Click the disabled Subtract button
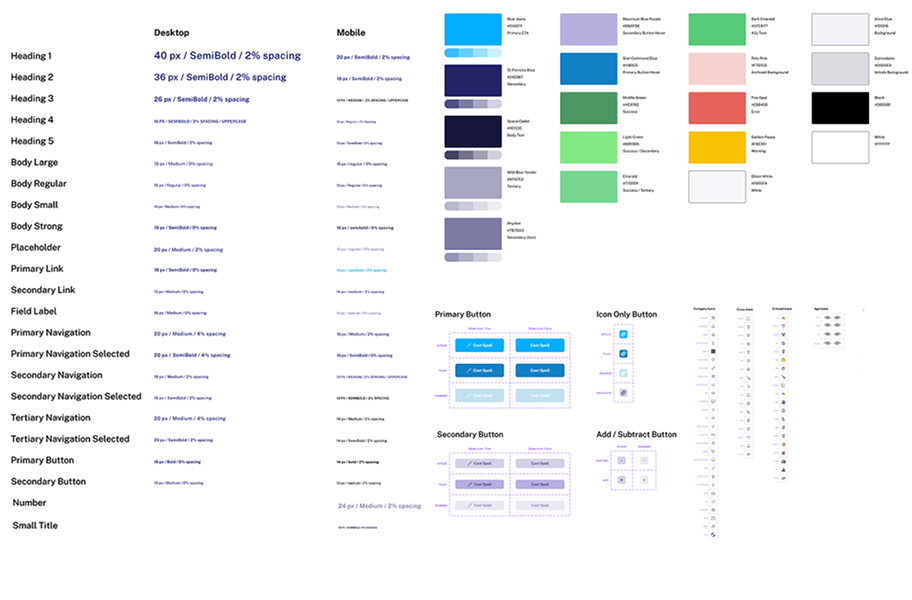The image size is (912, 600). click(644, 460)
